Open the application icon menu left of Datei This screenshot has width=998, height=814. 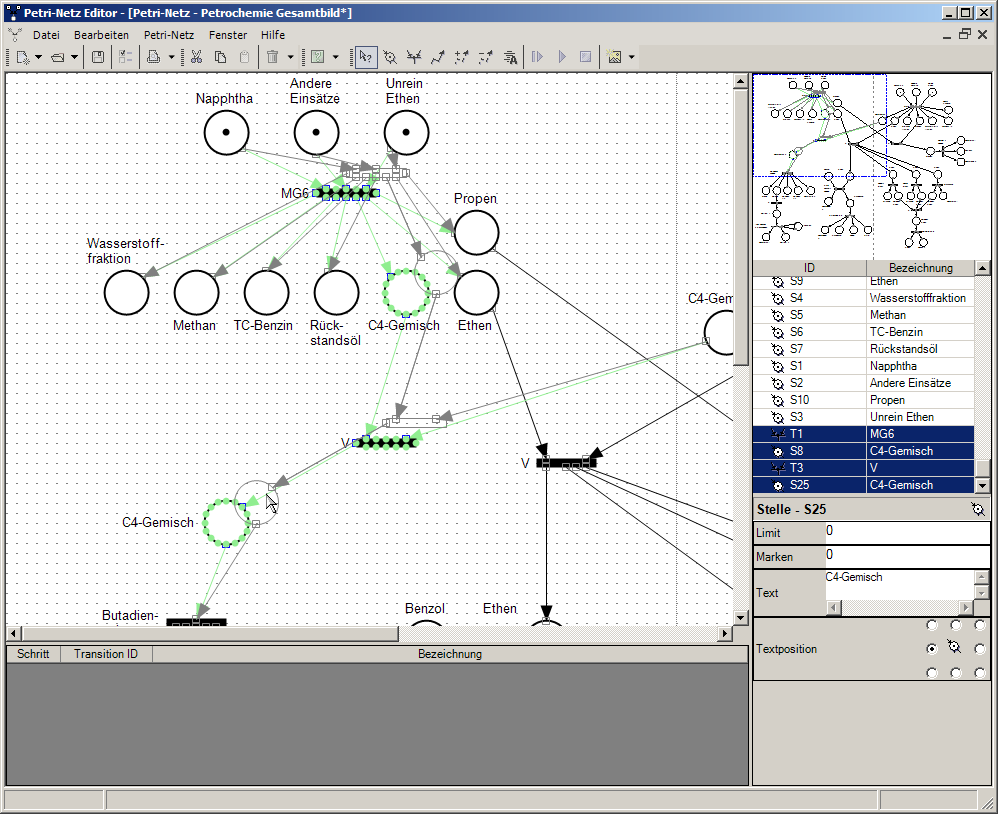[15, 35]
